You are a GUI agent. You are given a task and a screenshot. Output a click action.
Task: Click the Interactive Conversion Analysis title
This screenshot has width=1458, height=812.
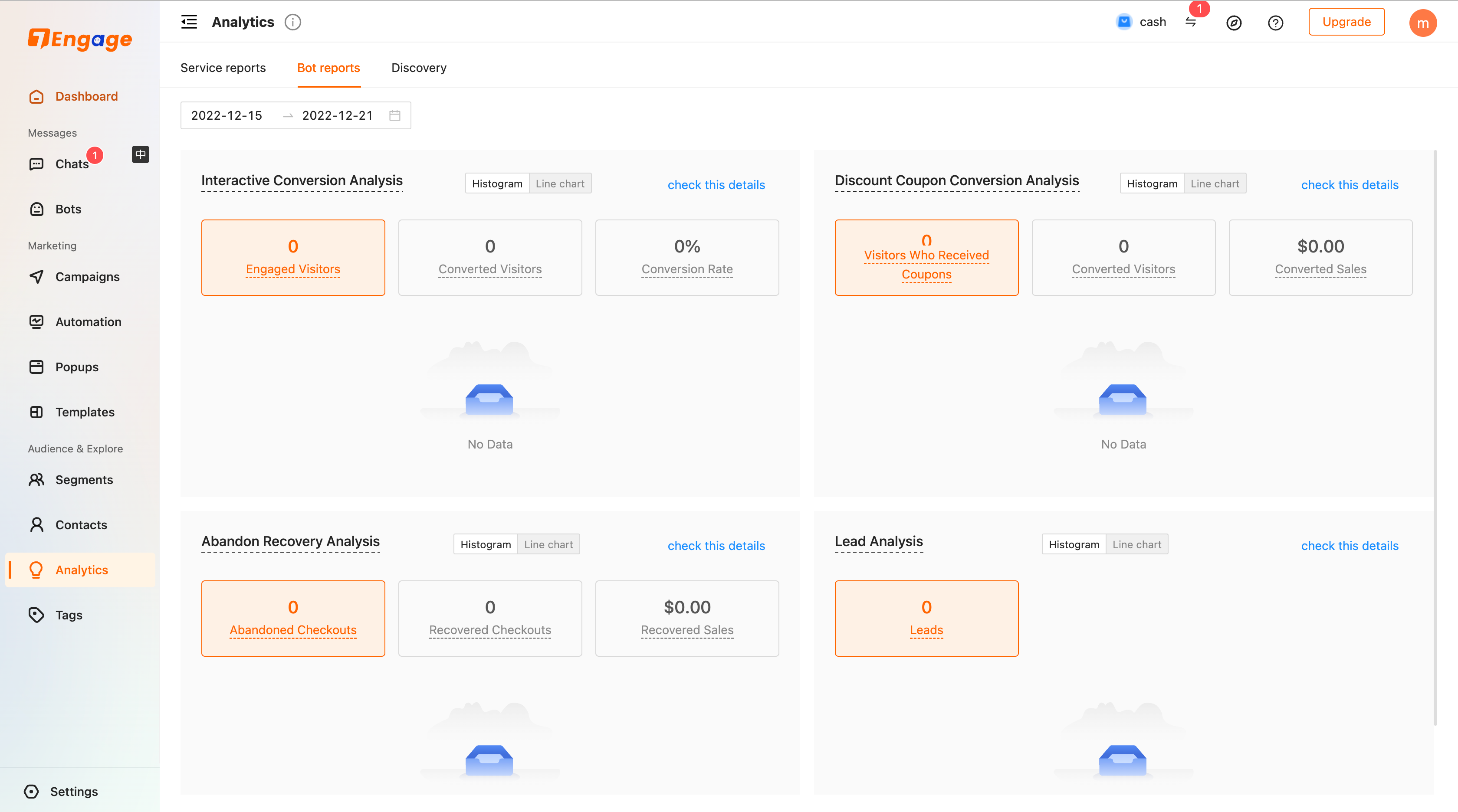(x=302, y=180)
